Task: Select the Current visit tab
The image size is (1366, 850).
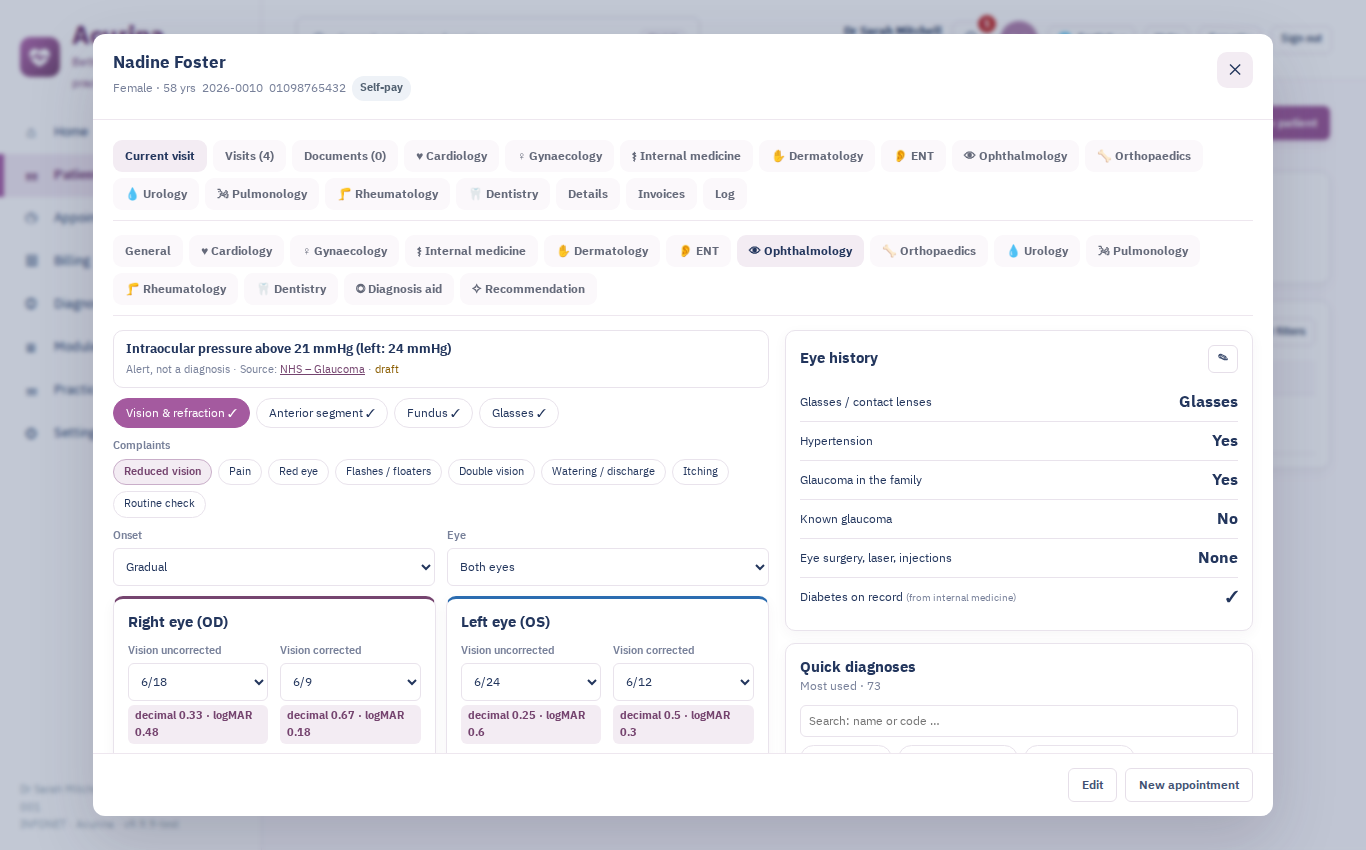Action: point(160,156)
